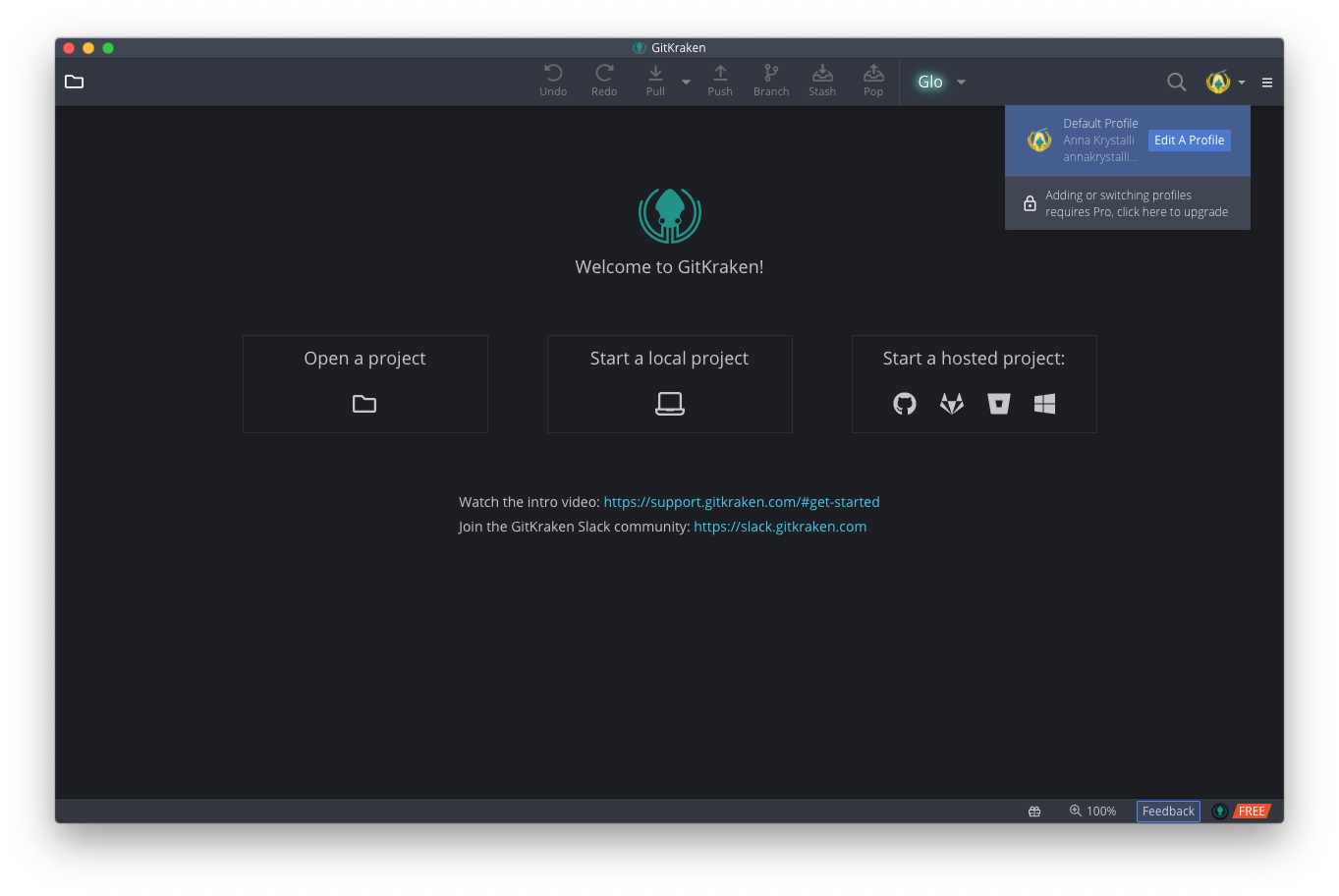Click the Feedback button in status bar

(x=1168, y=812)
